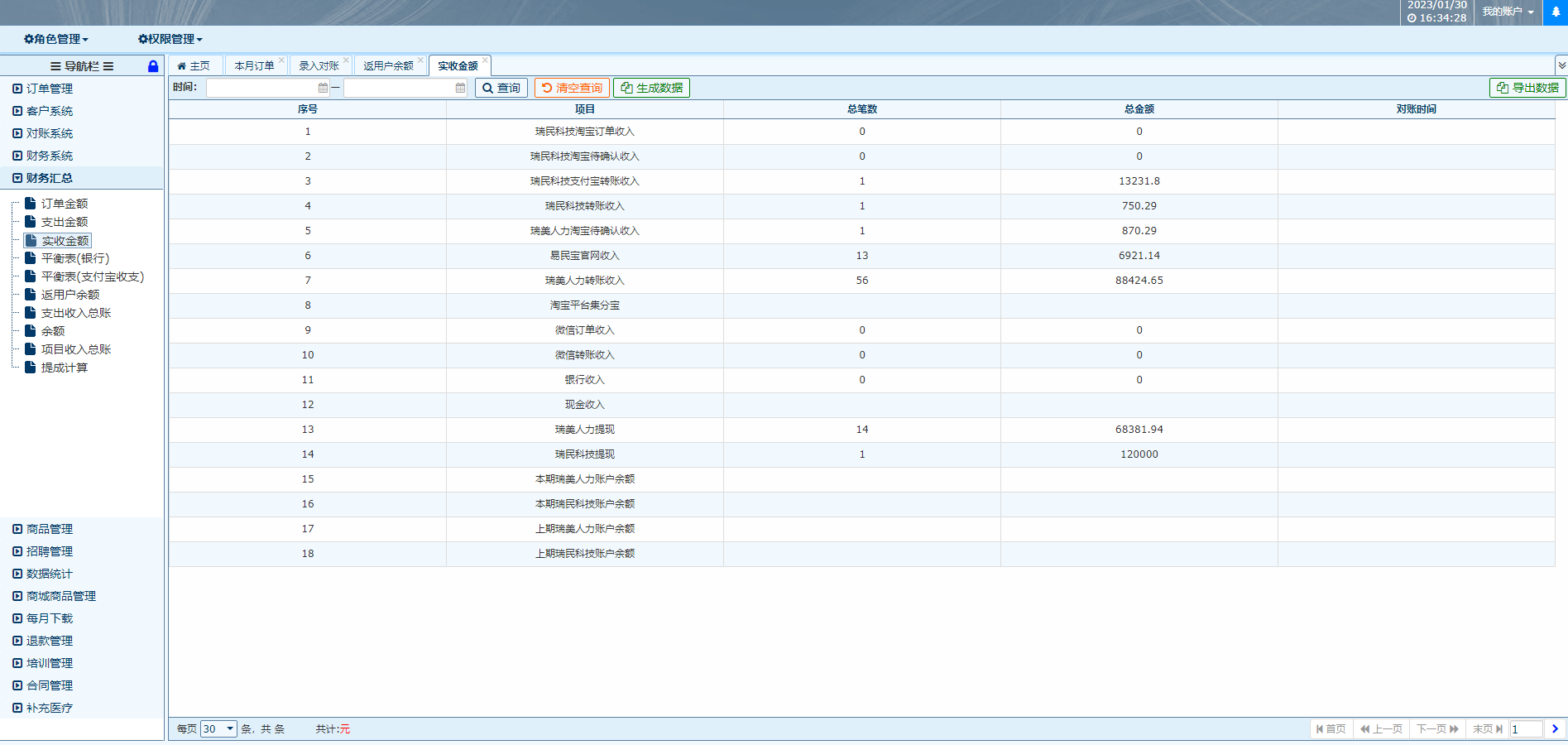Click the 上一页 previous page button
The height and width of the screenshot is (745, 1568).
1381,728
